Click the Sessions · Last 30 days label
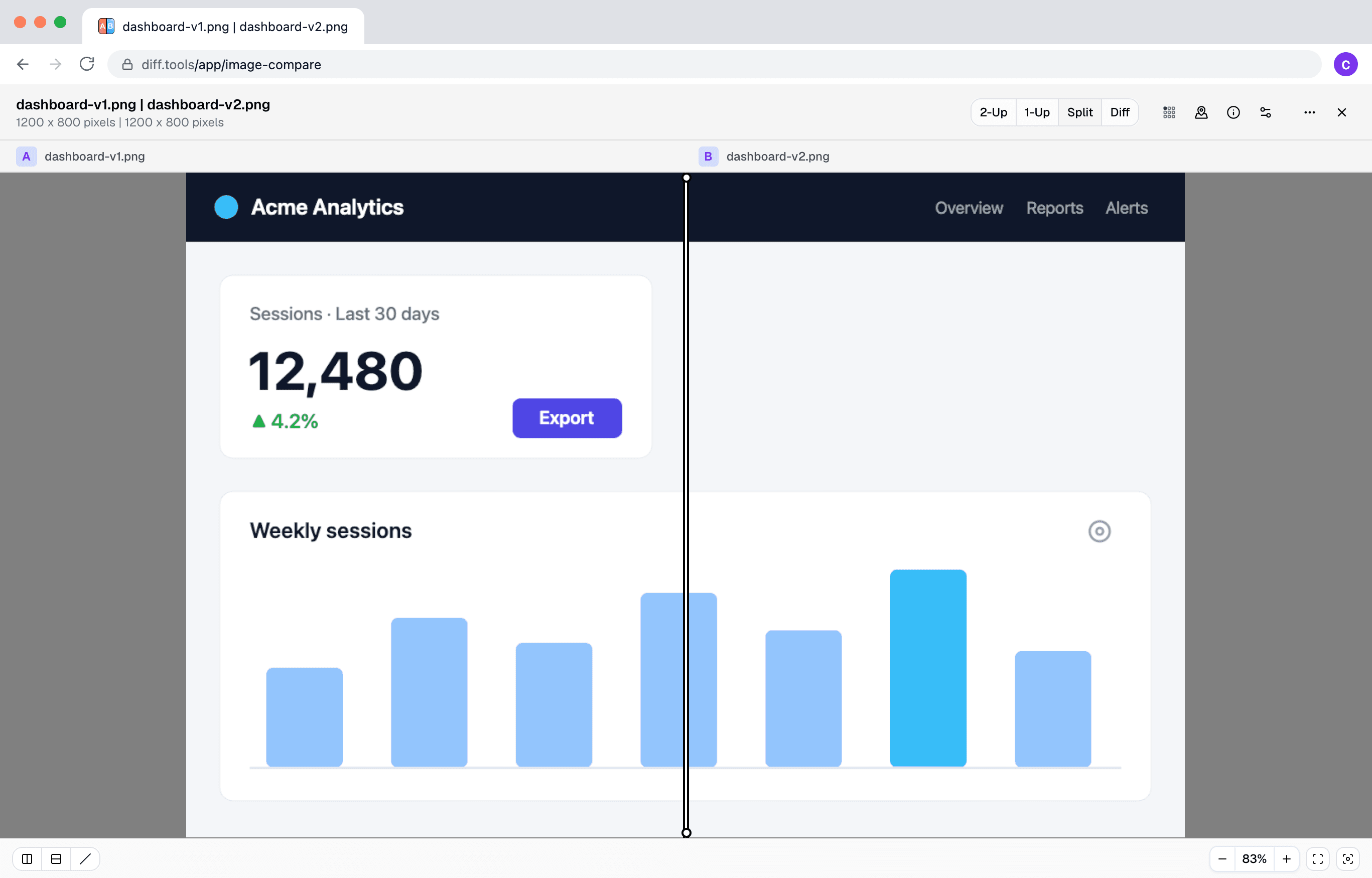The image size is (1372, 878). (x=344, y=314)
